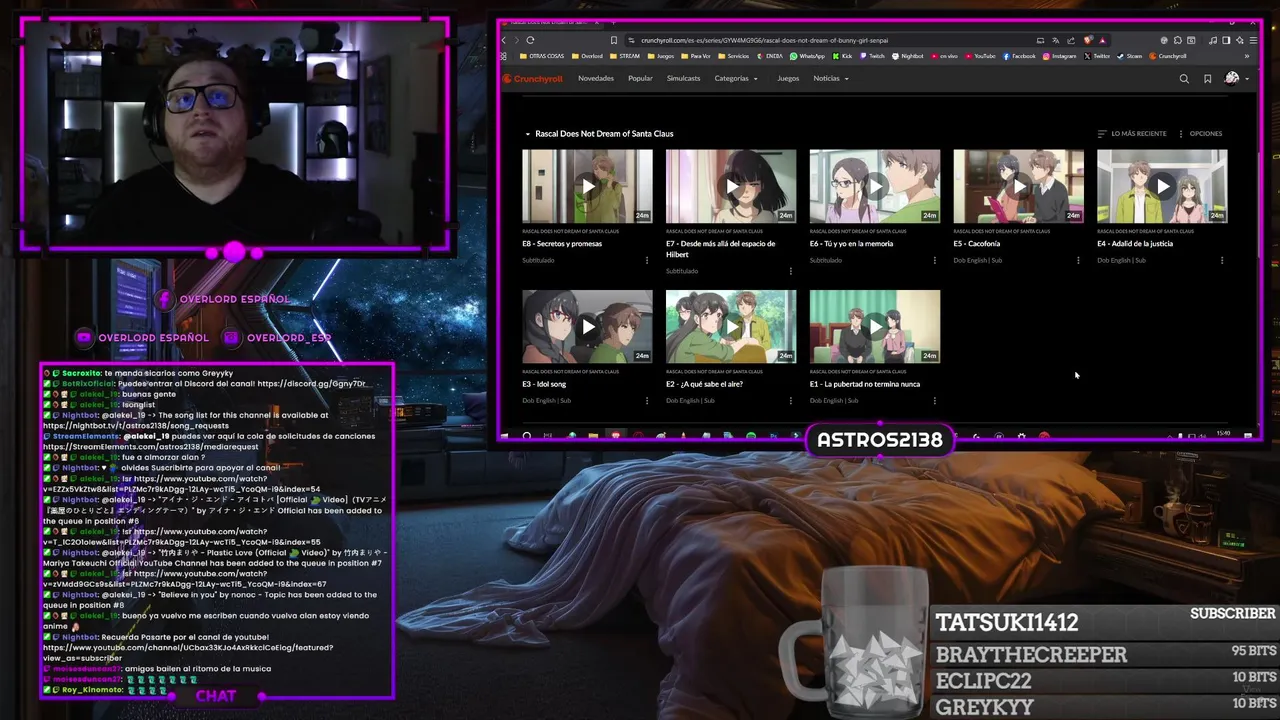Open the STREAM bookmark folder
The width and height of the screenshot is (1280, 720).
click(624, 56)
